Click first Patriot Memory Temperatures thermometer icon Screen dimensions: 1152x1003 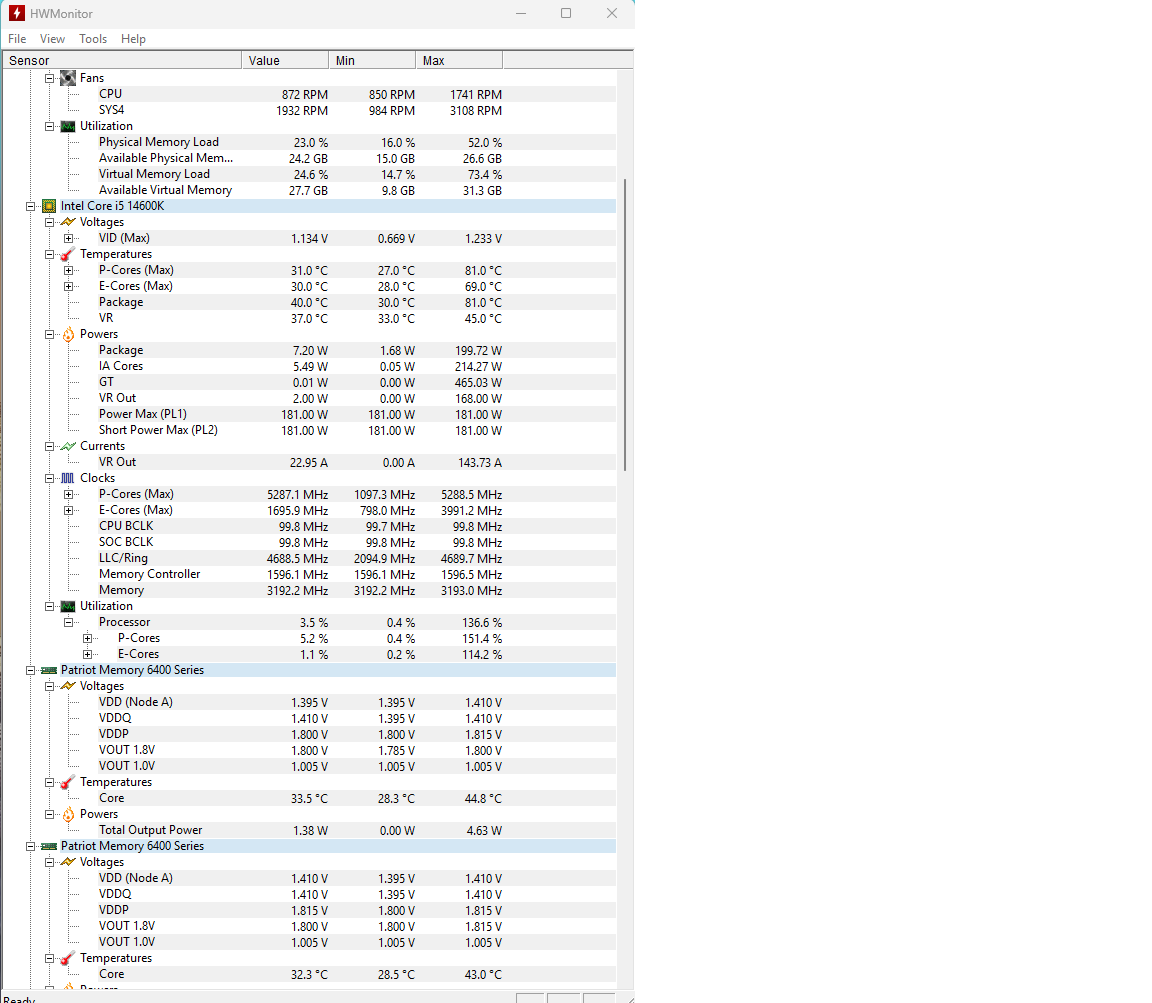pyautogui.click(x=68, y=783)
